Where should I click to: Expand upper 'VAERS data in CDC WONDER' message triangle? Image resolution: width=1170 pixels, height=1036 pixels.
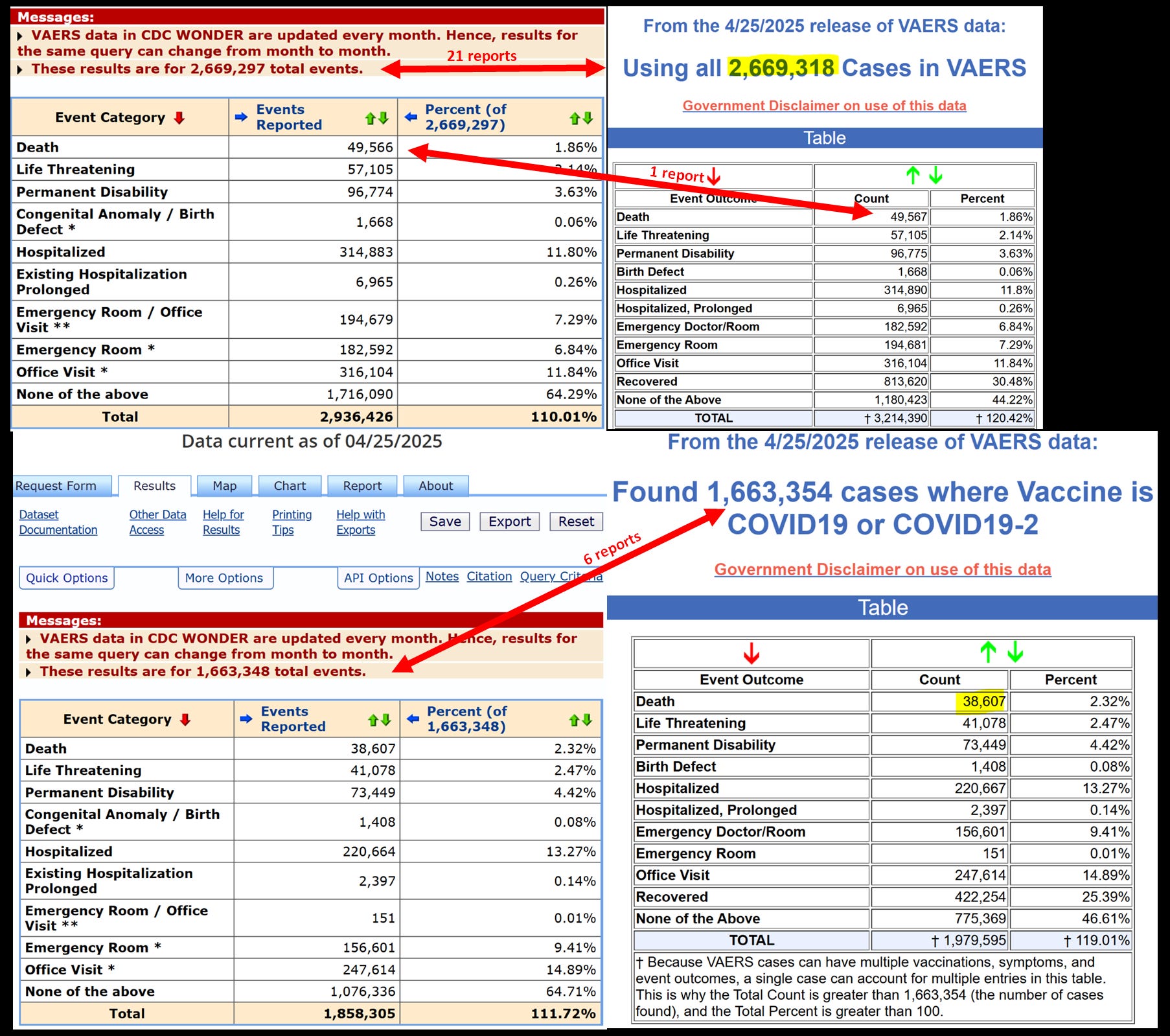coord(20,36)
